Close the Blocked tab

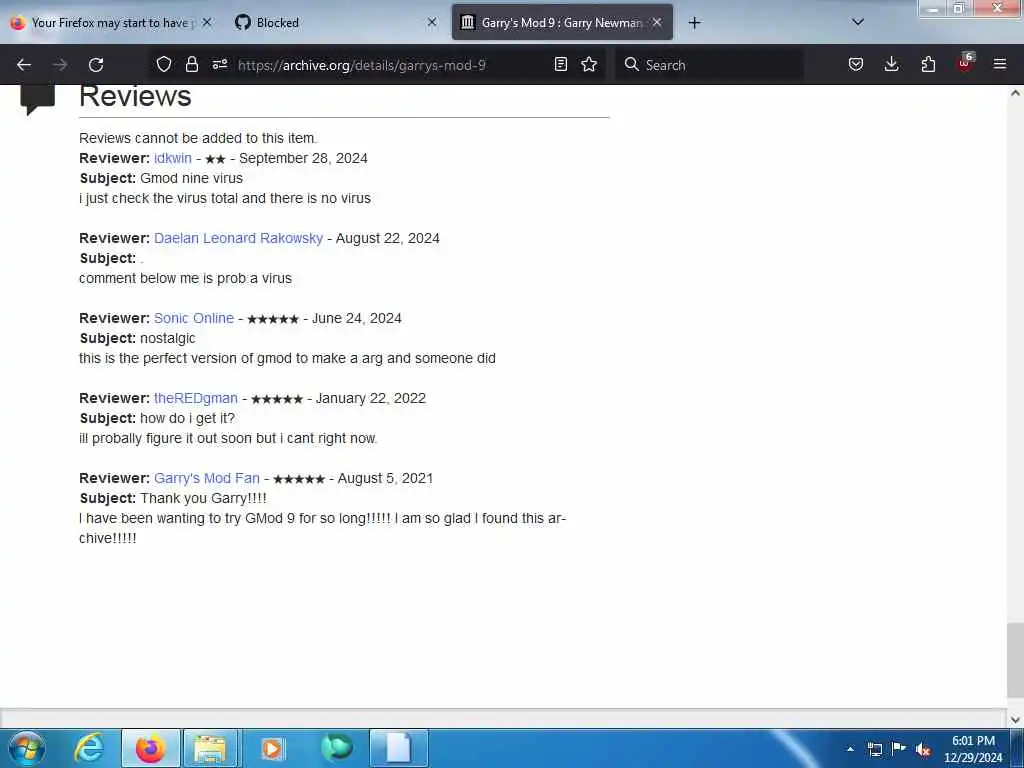(432, 23)
